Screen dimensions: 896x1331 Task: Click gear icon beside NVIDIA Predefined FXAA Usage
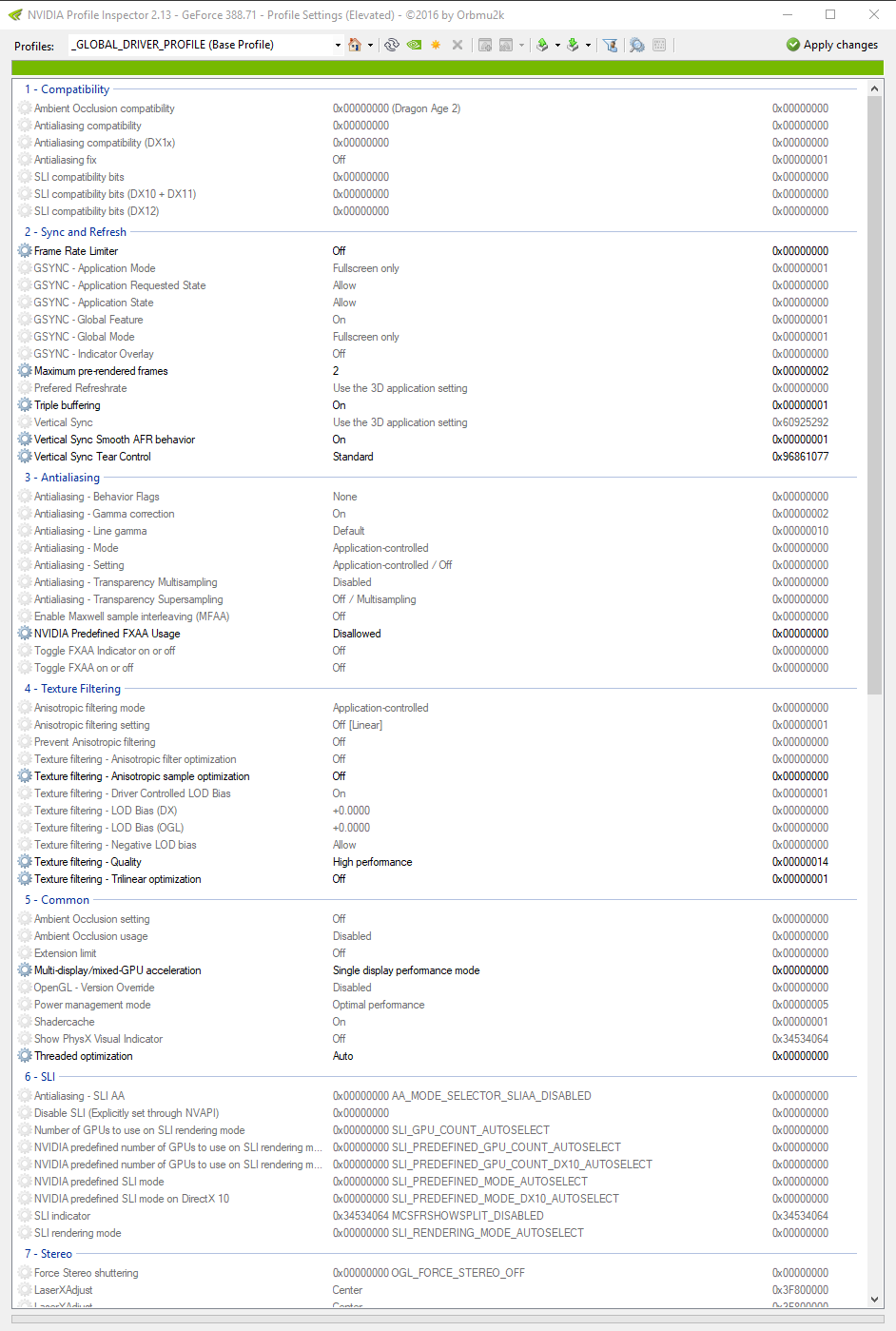(25, 634)
